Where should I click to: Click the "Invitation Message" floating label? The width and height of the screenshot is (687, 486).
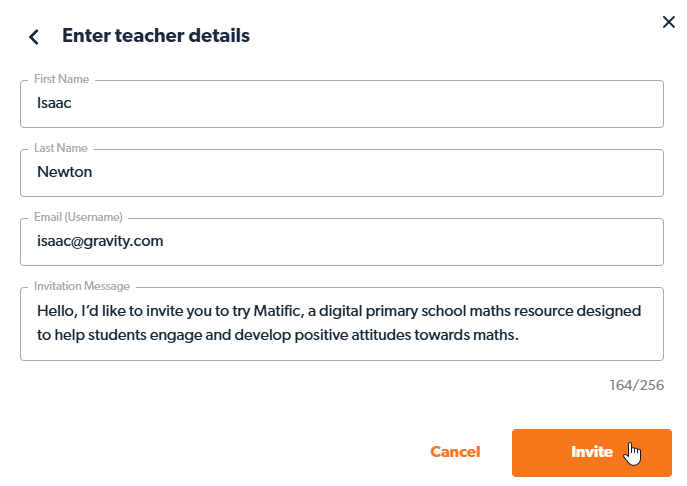pyautogui.click(x=82, y=286)
